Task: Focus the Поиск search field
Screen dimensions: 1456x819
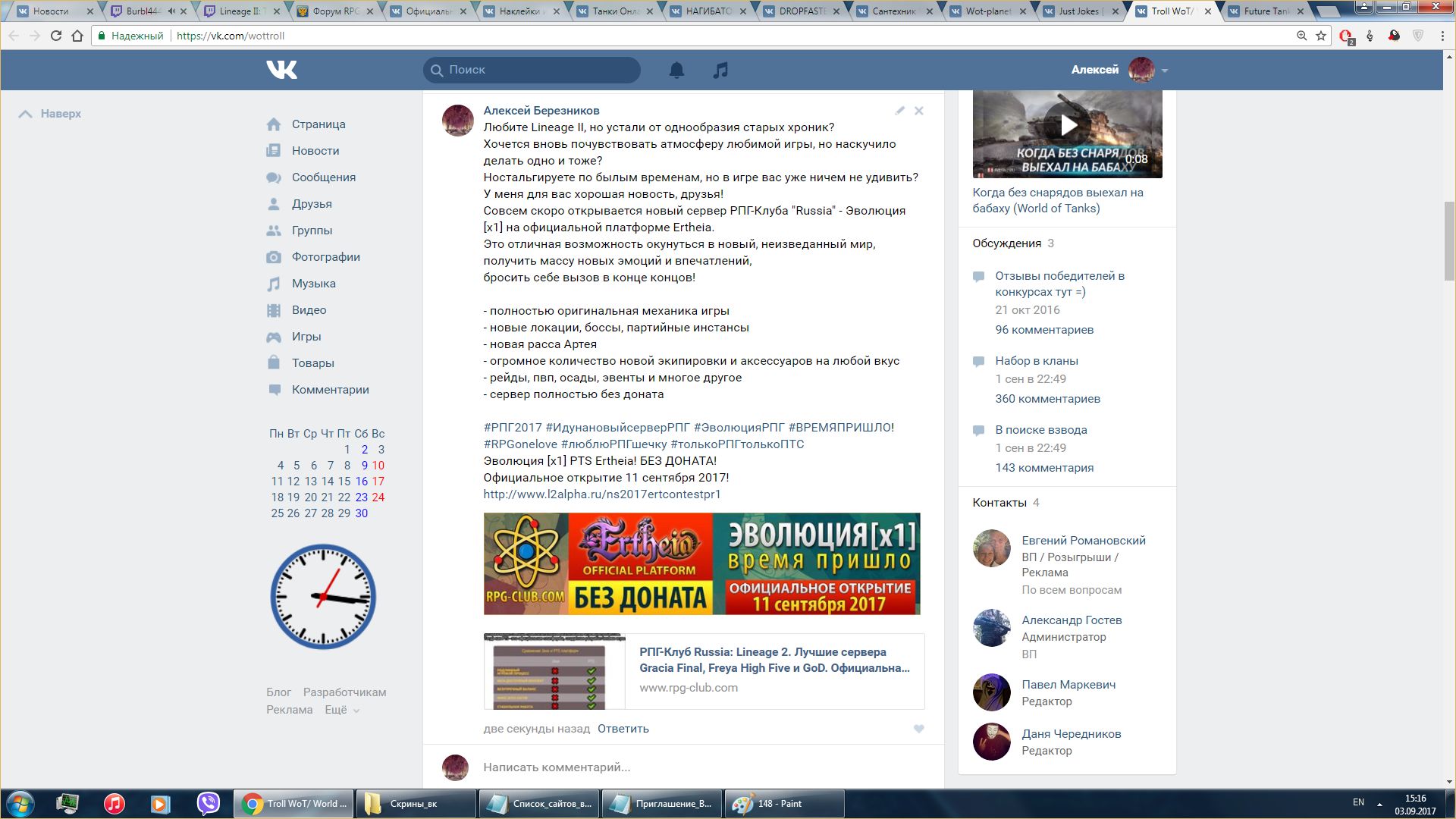Action: tap(532, 70)
